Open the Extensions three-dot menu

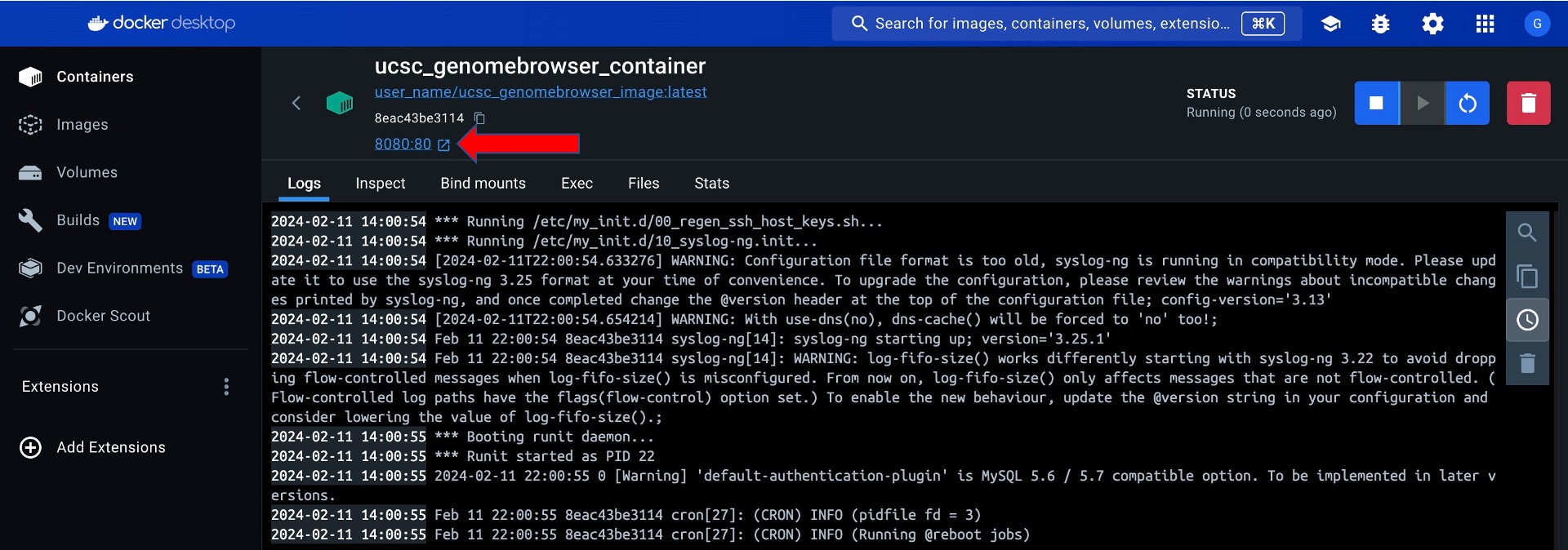226,387
